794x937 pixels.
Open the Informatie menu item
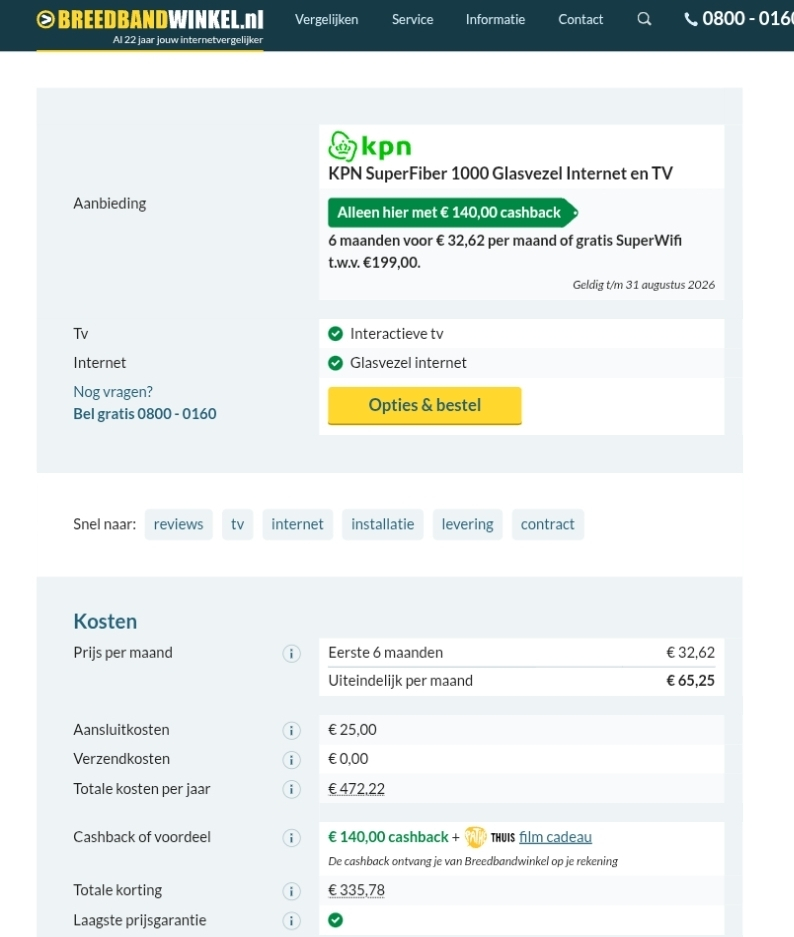[x=495, y=19]
